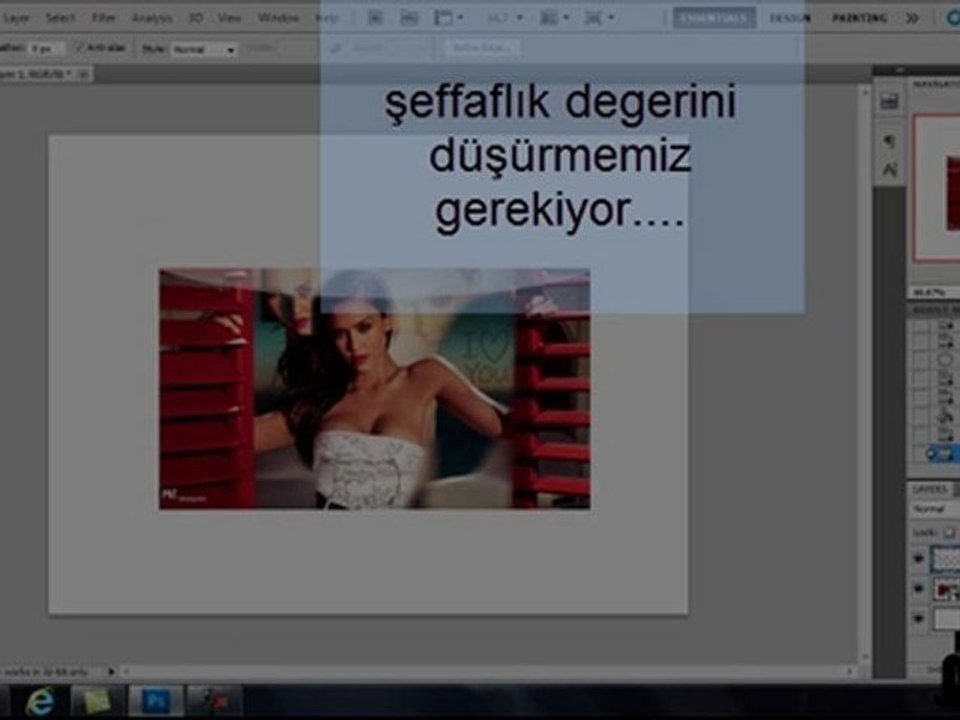
Task: Select the red photo layer thumbnail
Action: click(946, 589)
